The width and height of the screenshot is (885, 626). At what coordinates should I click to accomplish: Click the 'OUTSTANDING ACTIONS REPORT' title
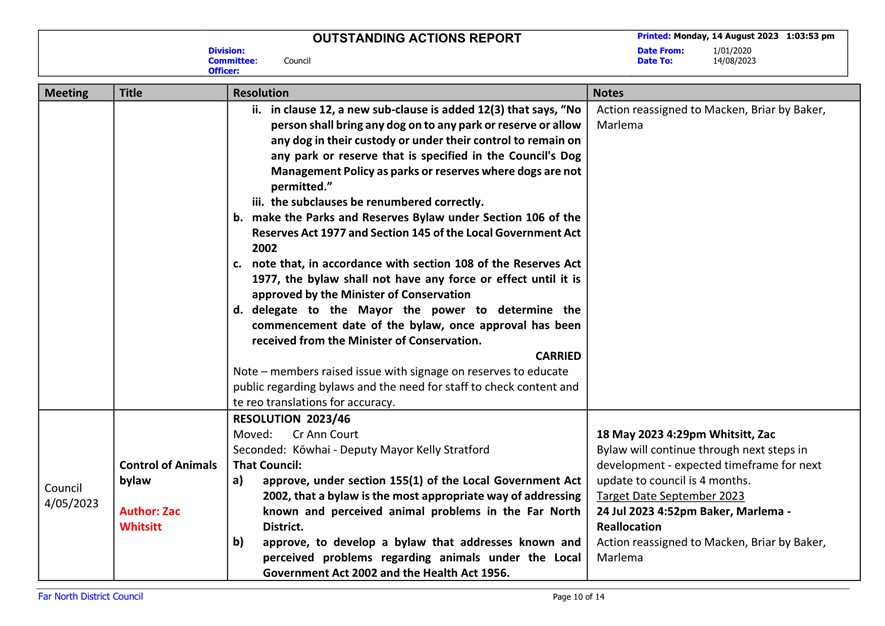[417, 38]
